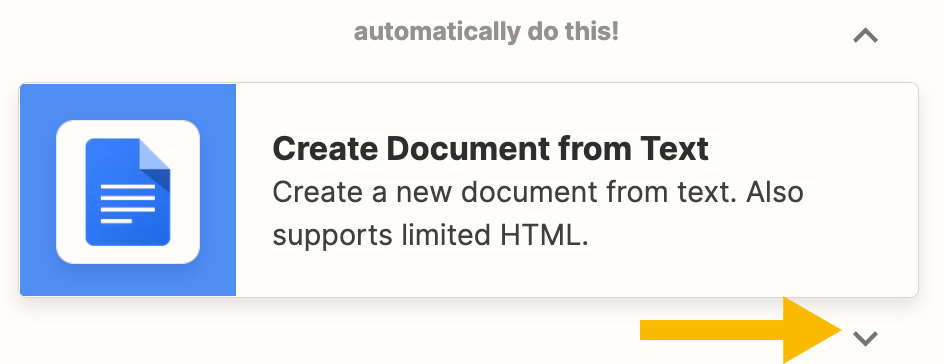Open the Create Document from Text title
944x364 pixels.
[490, 148]
